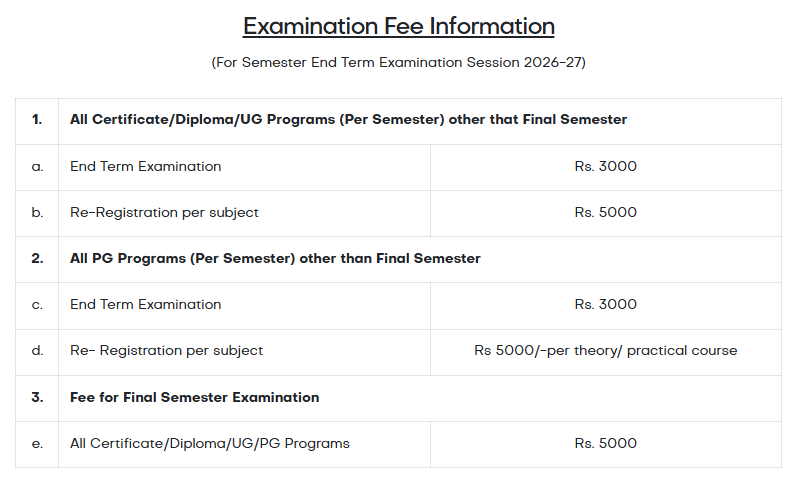
Task: Click the section number 1. cell
Action: pyautogui.click(x=37, y=120)
